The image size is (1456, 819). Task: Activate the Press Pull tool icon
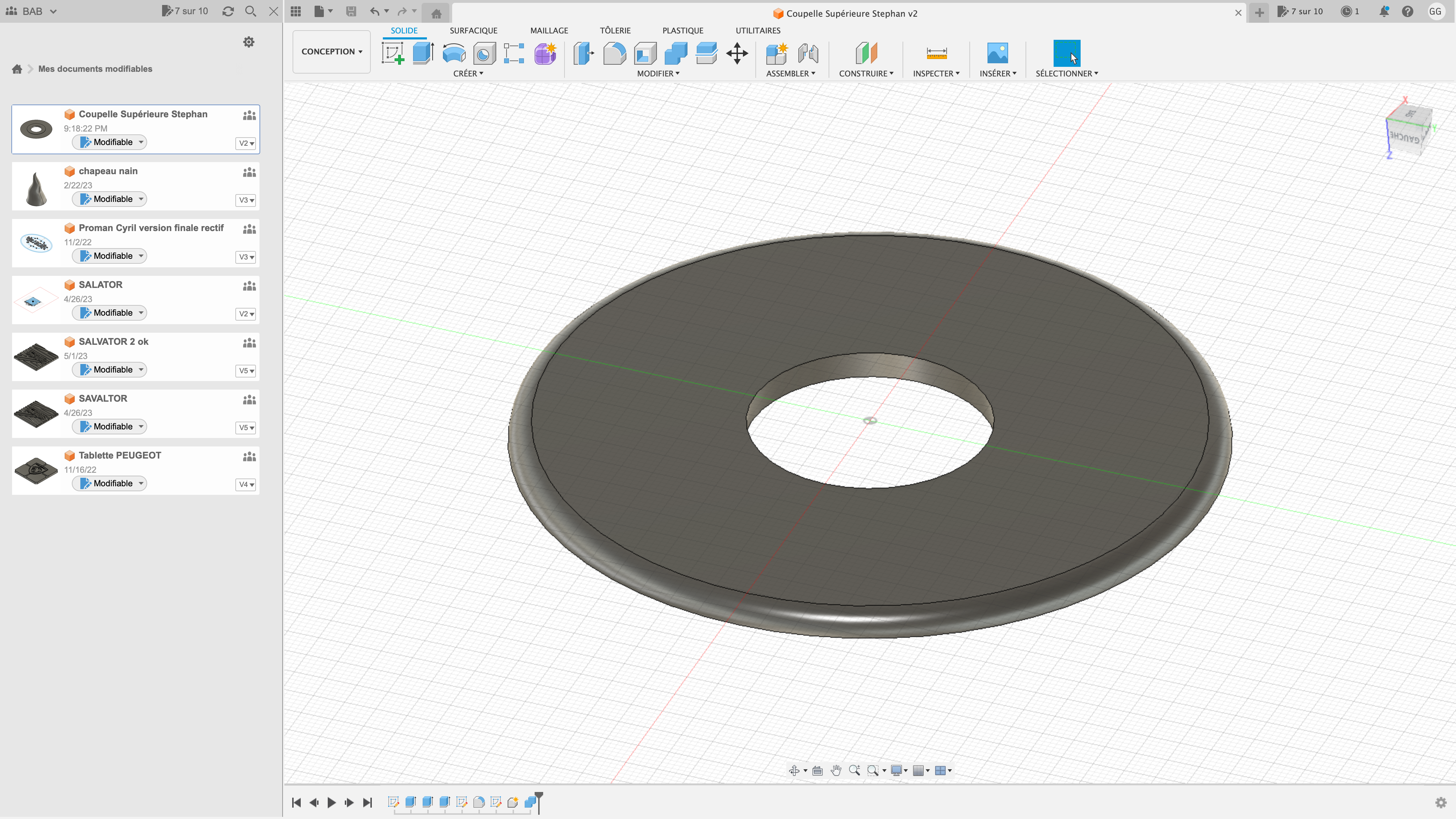[x=584, y=53]
